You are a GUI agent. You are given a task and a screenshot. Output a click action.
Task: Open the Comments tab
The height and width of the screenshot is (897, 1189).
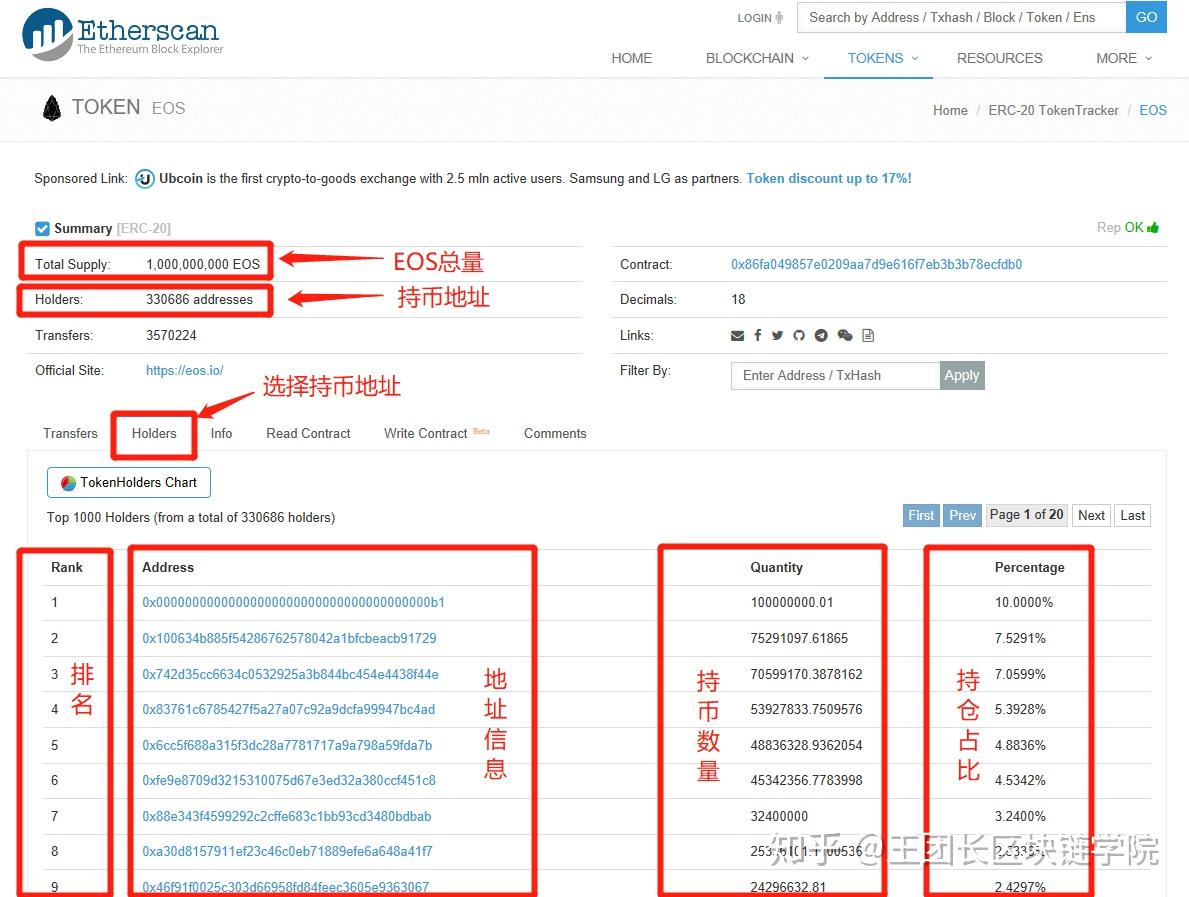pos(555,434)
